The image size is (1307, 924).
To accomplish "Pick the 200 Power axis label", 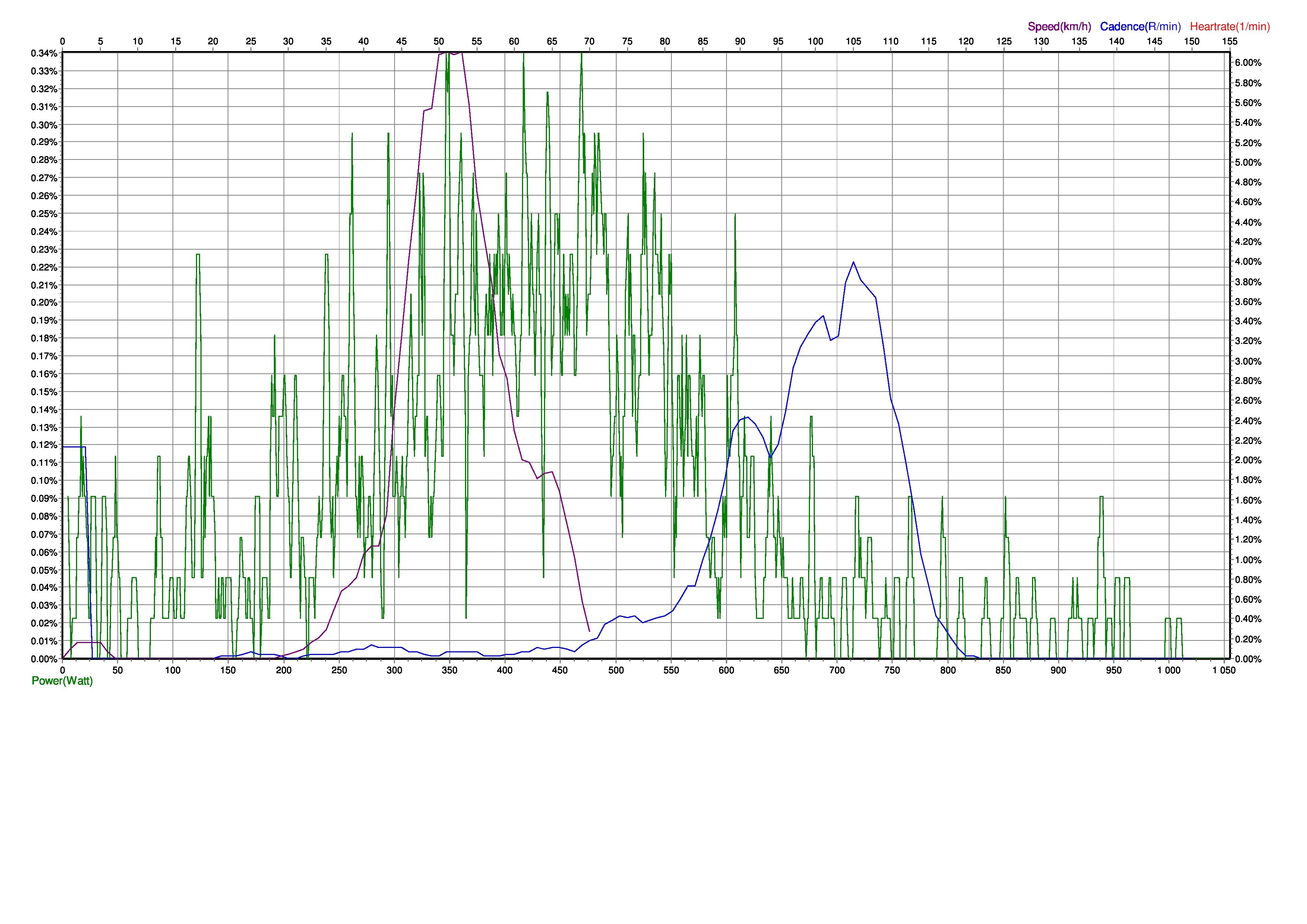I will [x=284, y=670].
